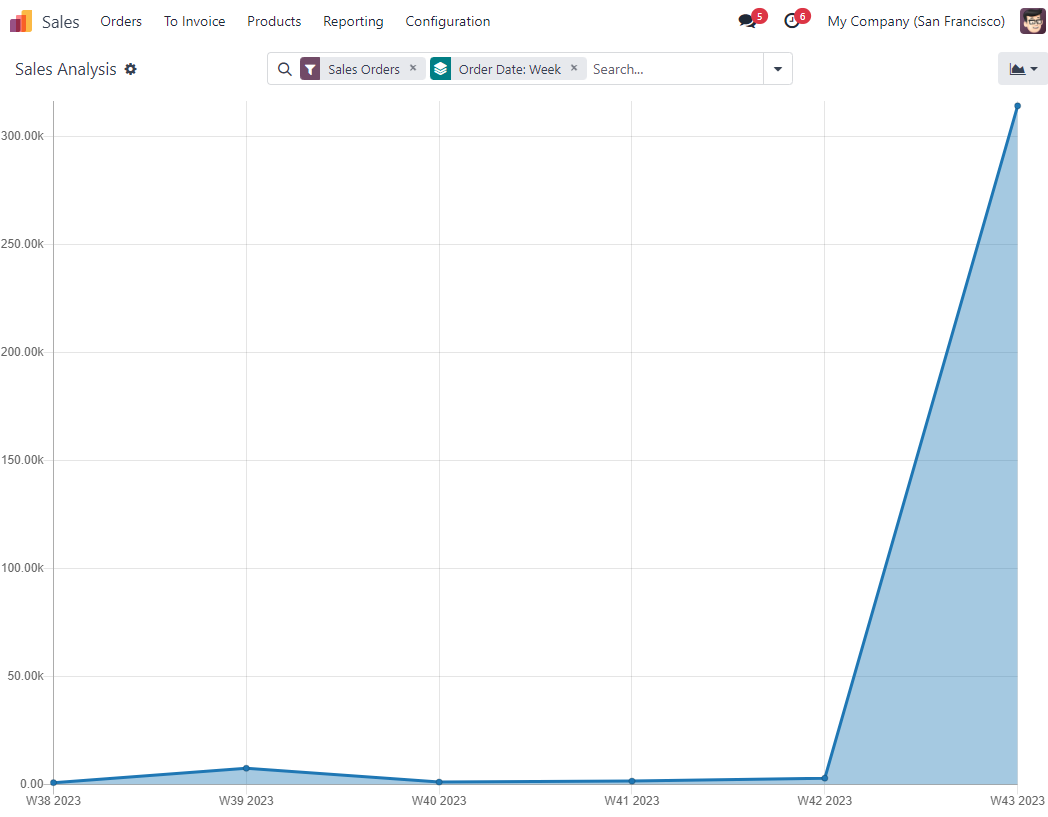1048x817 pixels.
Task: Click into the Search... input field
Action: 674,69
